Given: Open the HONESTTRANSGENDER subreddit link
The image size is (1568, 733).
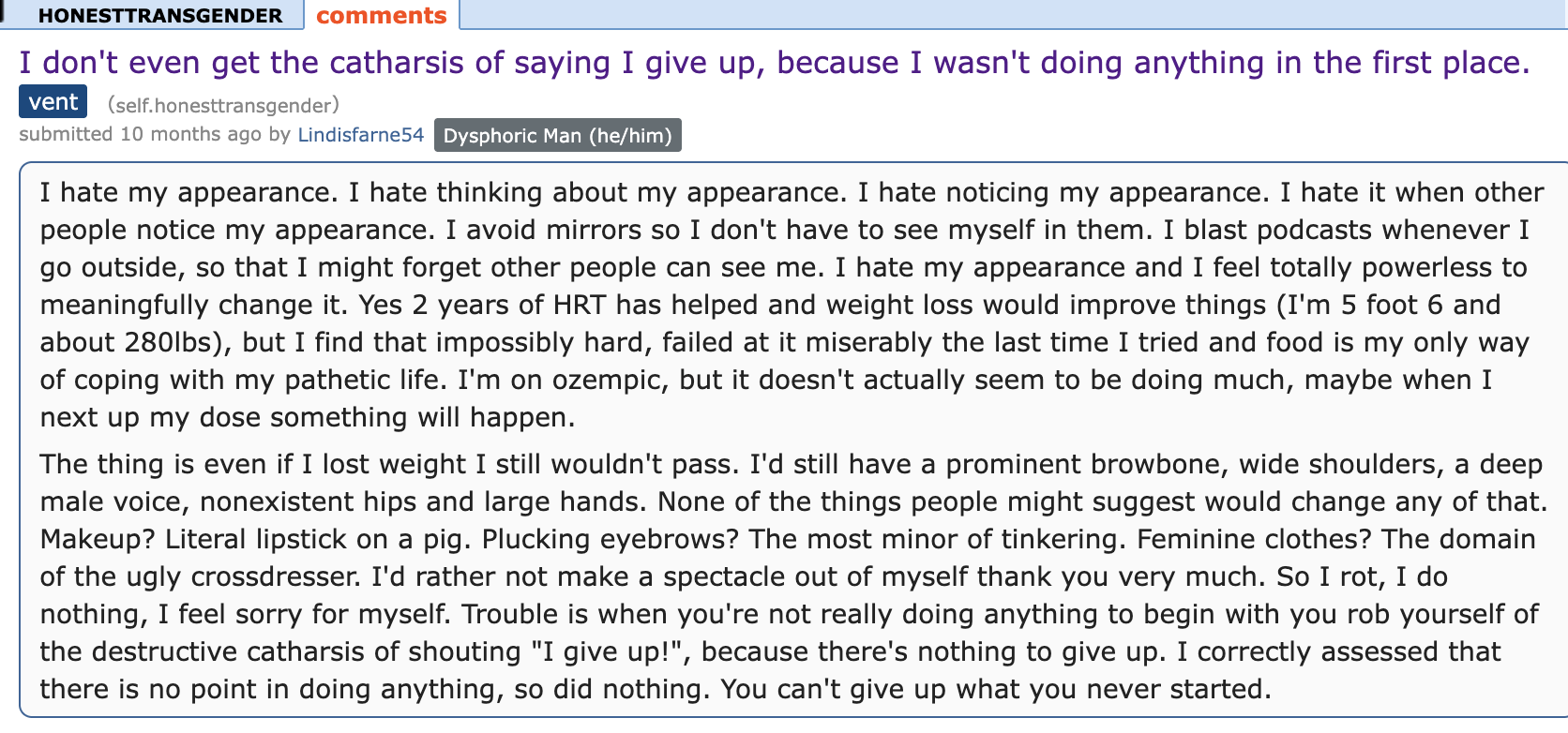Looking at the screenshot, I should tap(160, 16).
